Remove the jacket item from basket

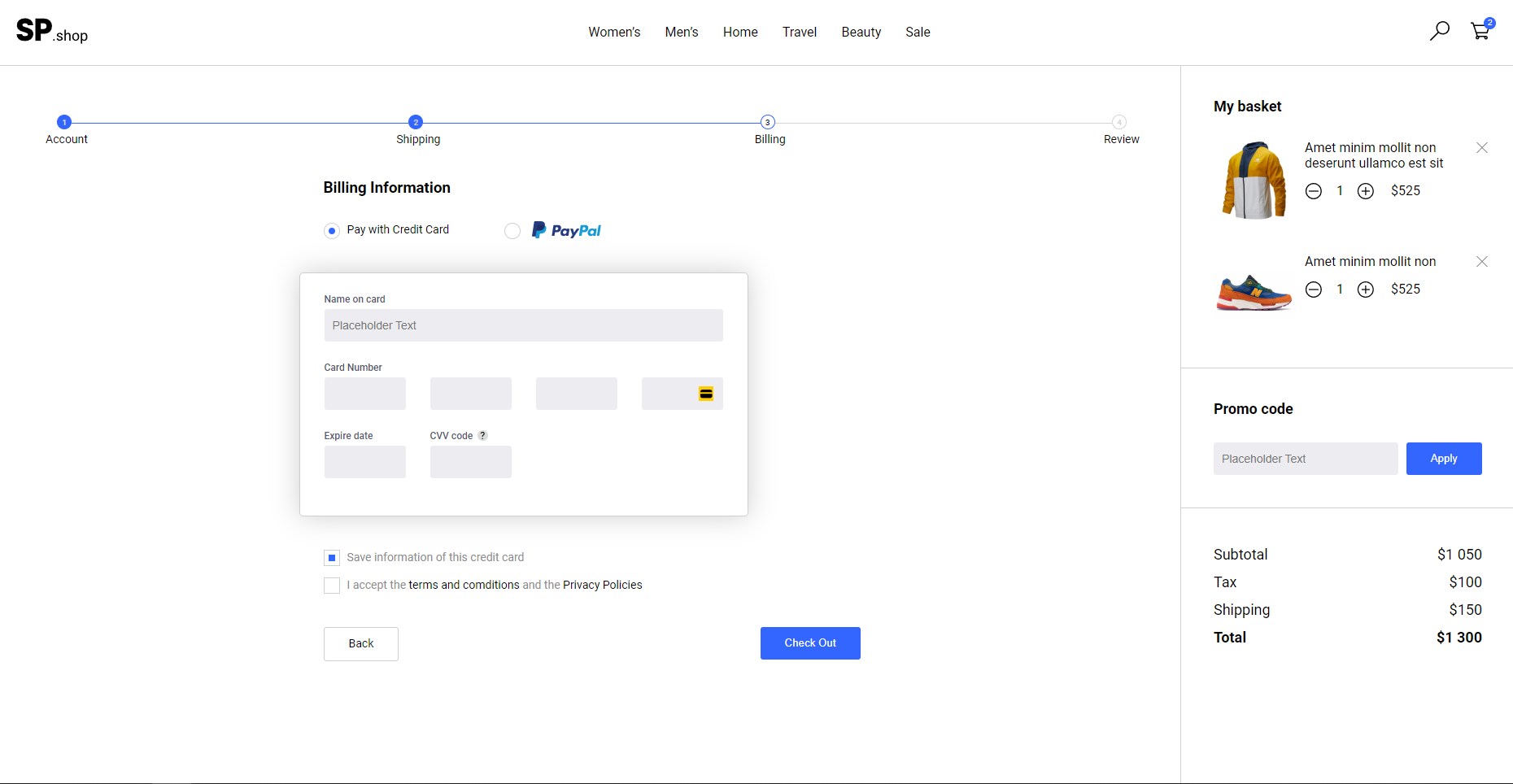tap(1481, 147)
